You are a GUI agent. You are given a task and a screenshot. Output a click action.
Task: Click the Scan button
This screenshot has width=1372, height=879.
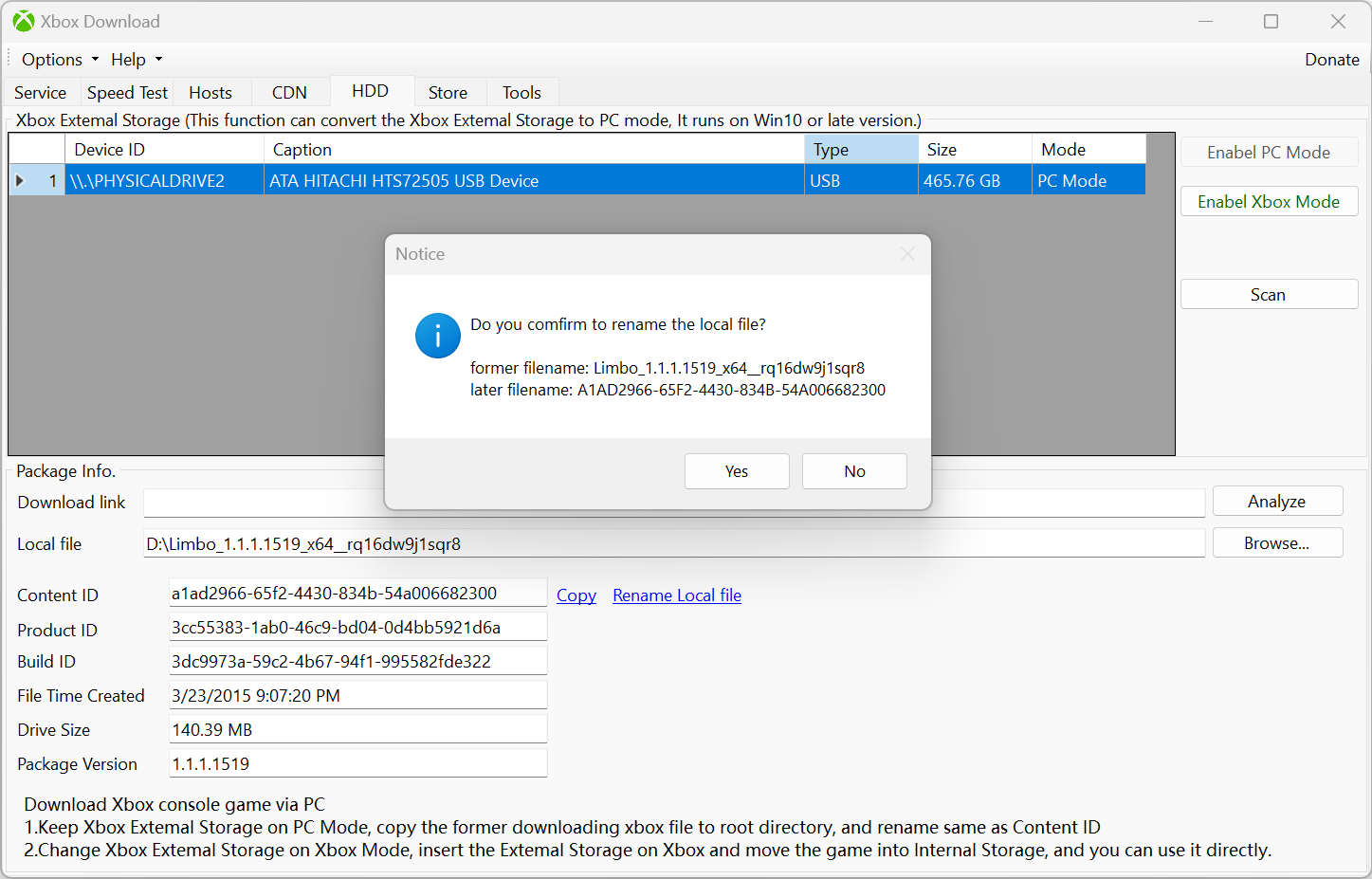[1269, 295]
